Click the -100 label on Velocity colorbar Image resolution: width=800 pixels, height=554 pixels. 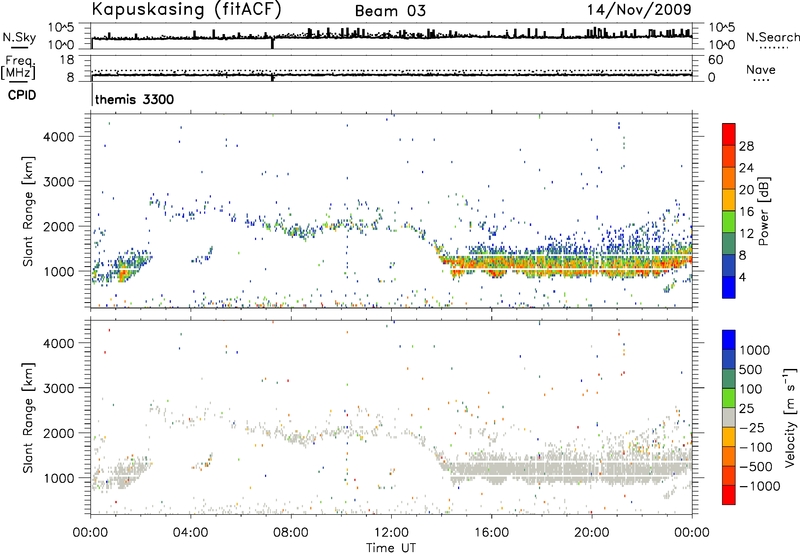click(x=756, y=447)
